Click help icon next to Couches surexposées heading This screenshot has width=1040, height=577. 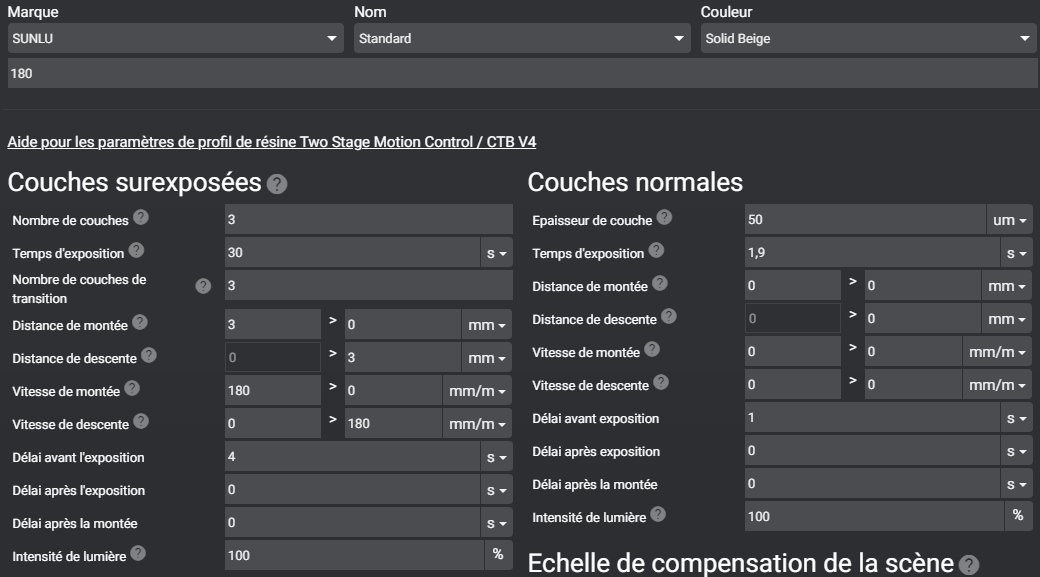(x=277, y=185)
